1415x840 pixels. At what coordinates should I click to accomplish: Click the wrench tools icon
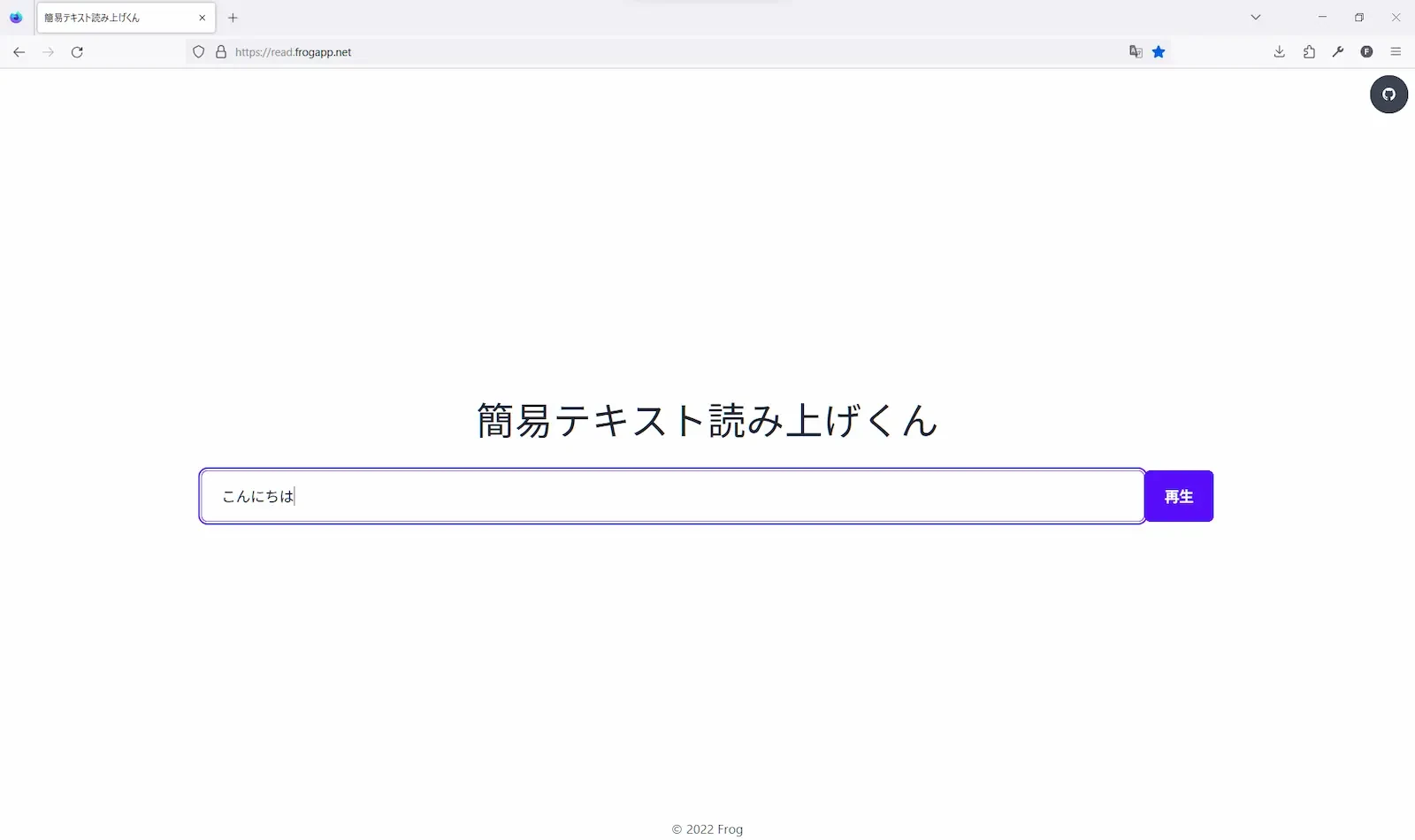pos(1338,51)
